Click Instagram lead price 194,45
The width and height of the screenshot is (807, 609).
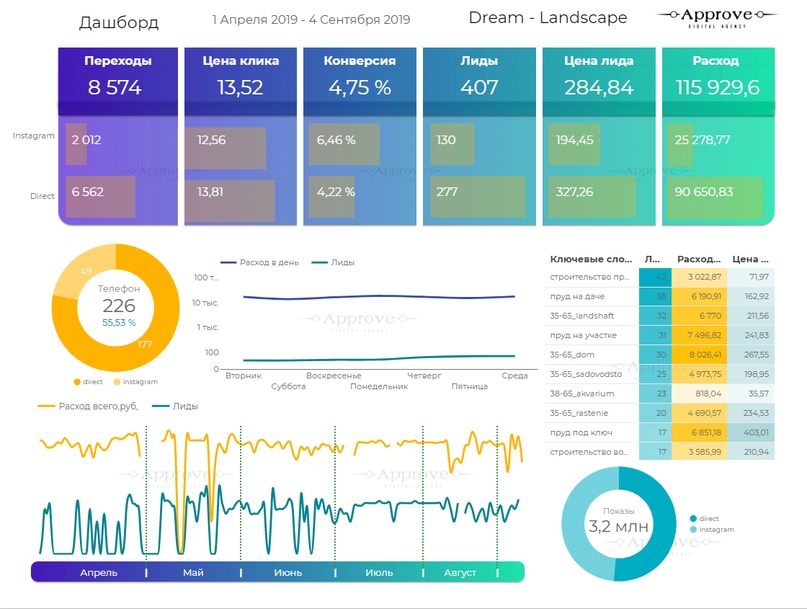point(574,140)
